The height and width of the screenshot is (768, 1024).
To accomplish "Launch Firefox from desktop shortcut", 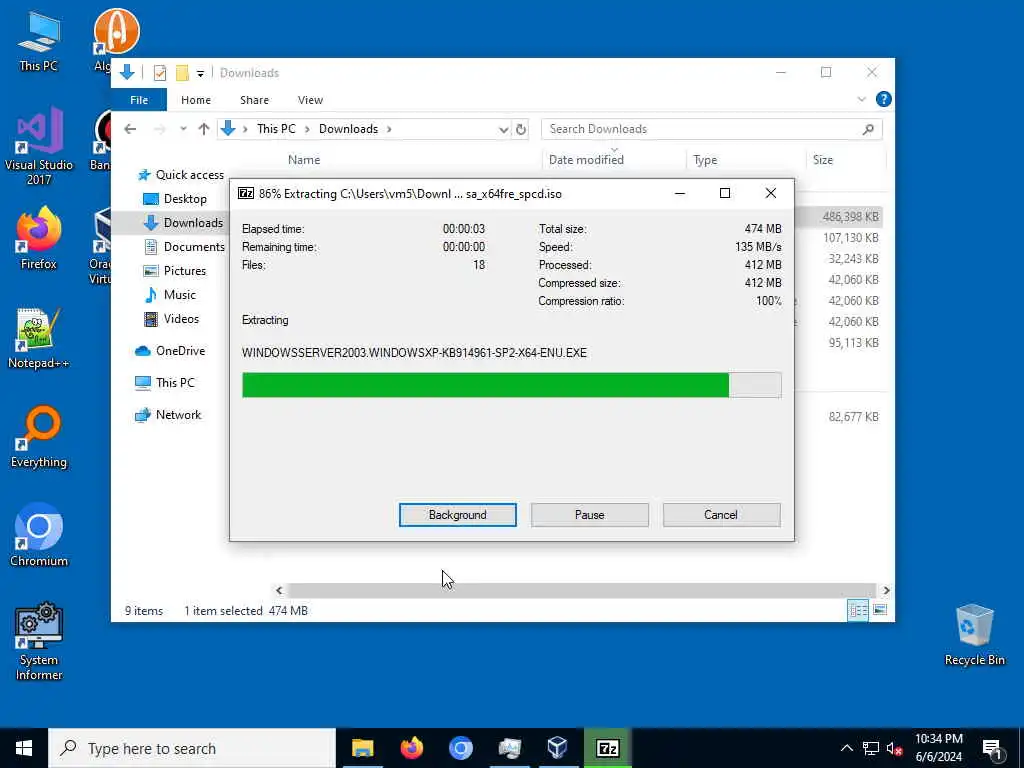I will (x=39, y=239).
